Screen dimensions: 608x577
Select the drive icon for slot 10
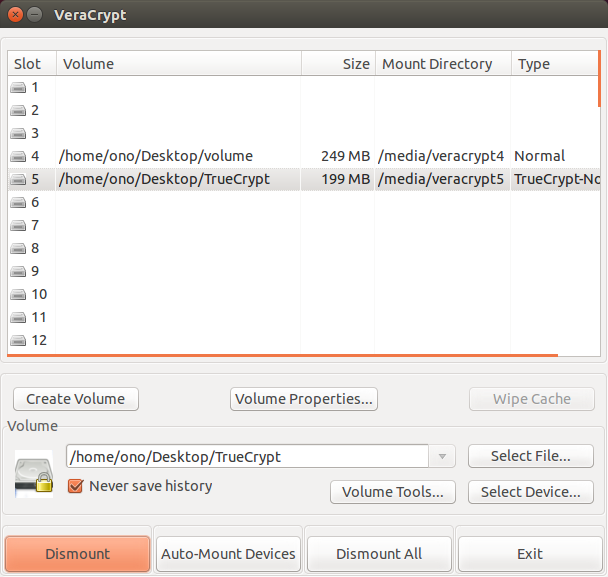click(x=18, y=294)
